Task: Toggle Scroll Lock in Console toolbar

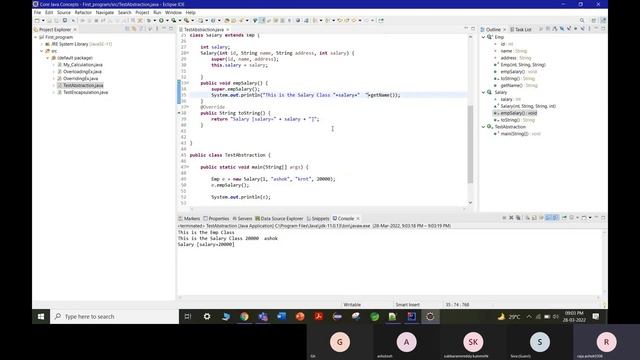Action: pos(534,218)
